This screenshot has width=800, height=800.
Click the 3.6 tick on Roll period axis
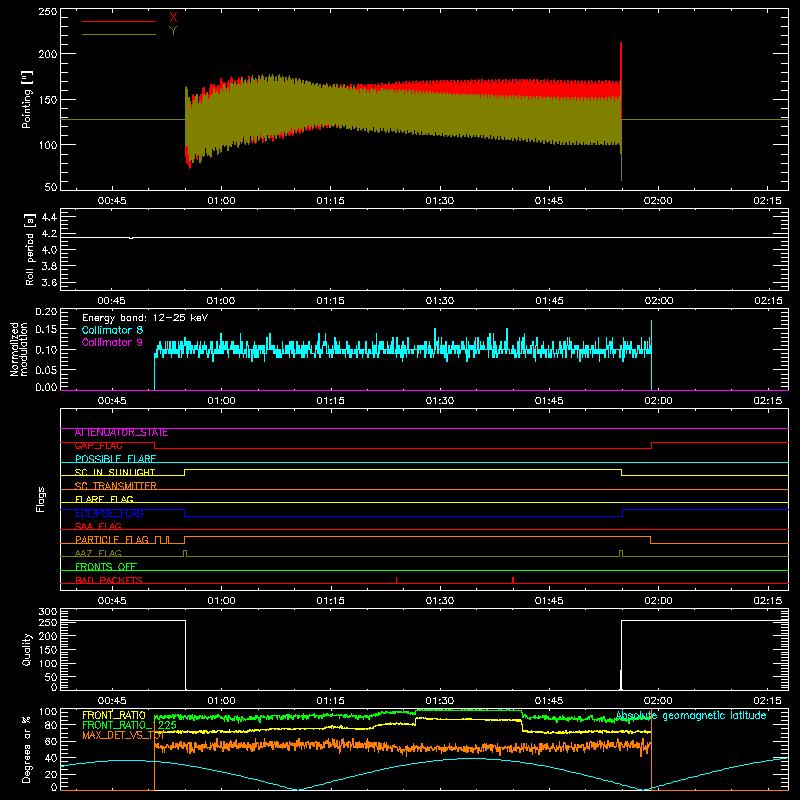click(x=49, y=282)
